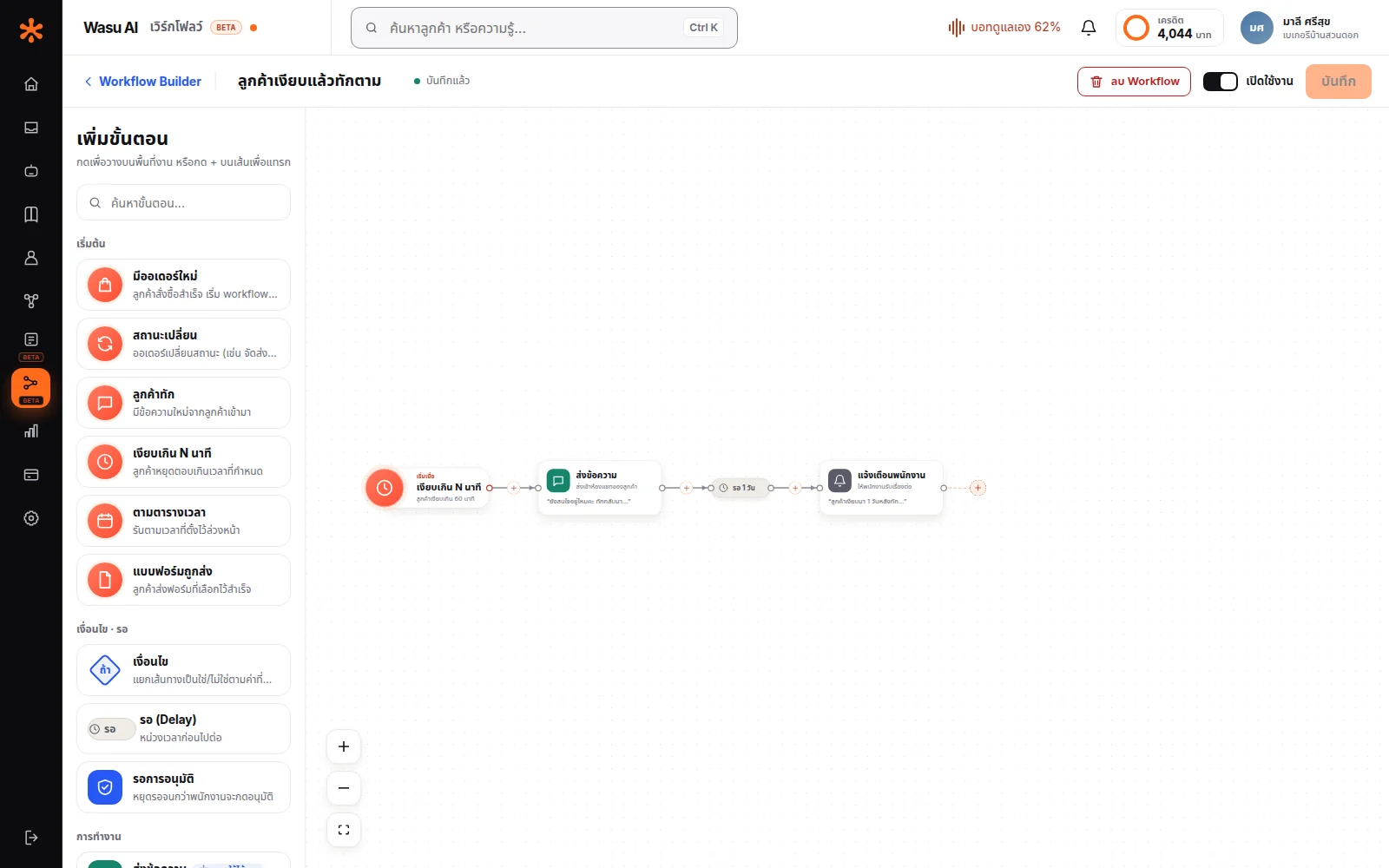Toggle the เปิดใช้งาน switch
The image size is (1389, 868).
(x=1220, y=82)
